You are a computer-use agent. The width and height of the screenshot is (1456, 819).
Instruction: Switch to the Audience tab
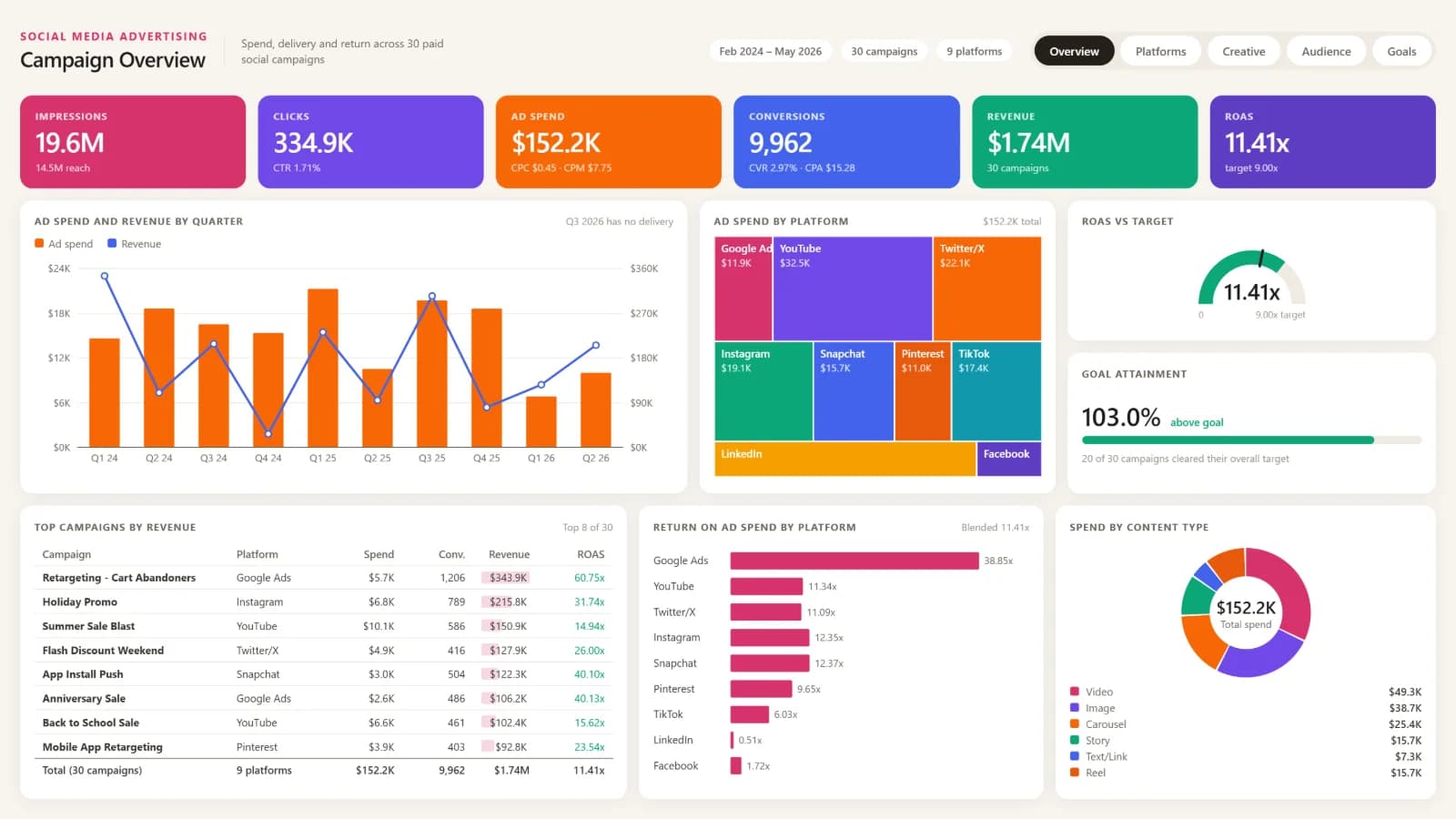point(1326,51)
